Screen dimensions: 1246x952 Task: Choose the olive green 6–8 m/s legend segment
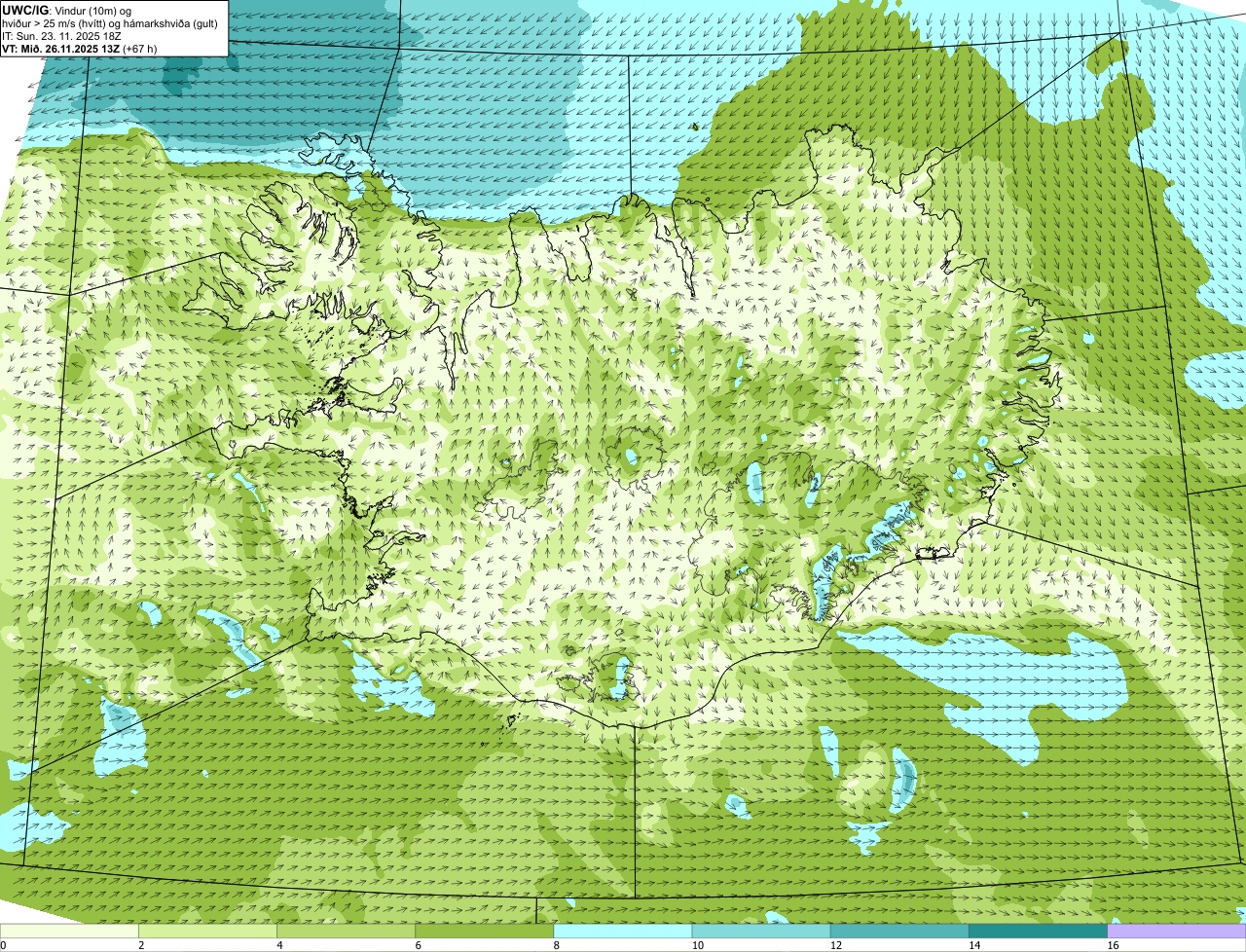coord(485,932)
